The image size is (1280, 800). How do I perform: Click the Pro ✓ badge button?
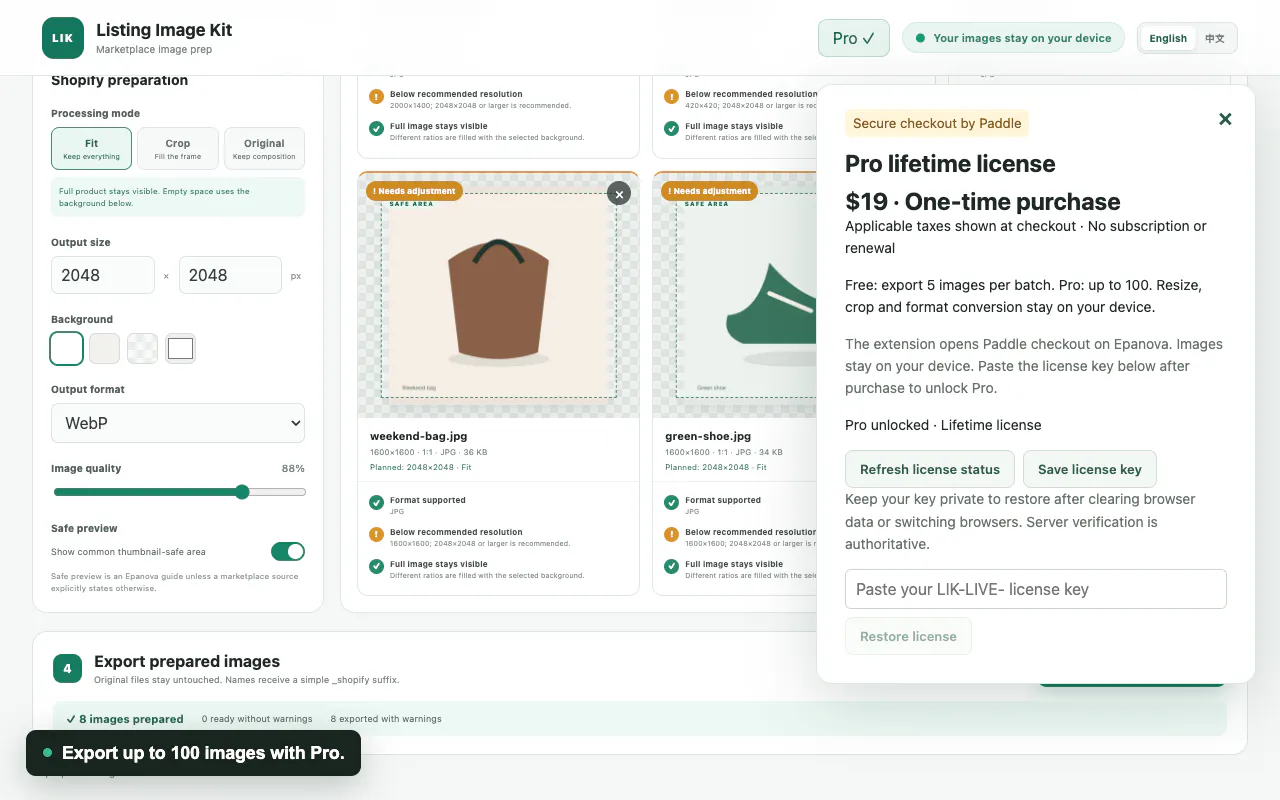854,38
